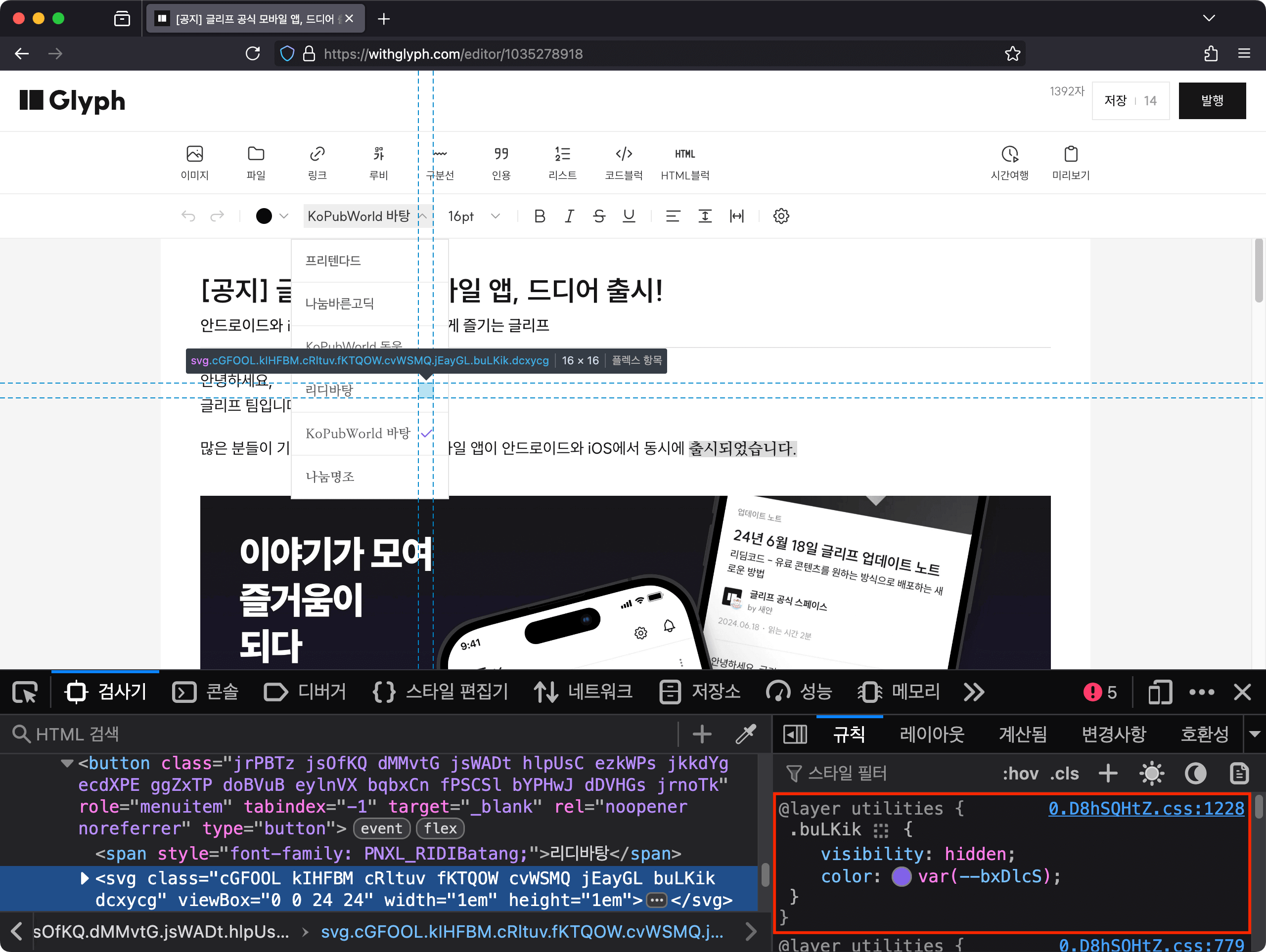This screenshot has height=952, width=1266.
Task: Choose 나눔바른고딕 font
Action: [x=370, y=304]
